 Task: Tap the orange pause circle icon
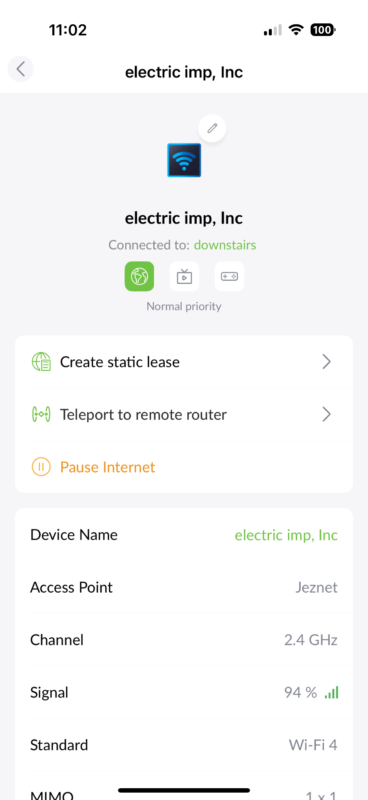(41, 467)
